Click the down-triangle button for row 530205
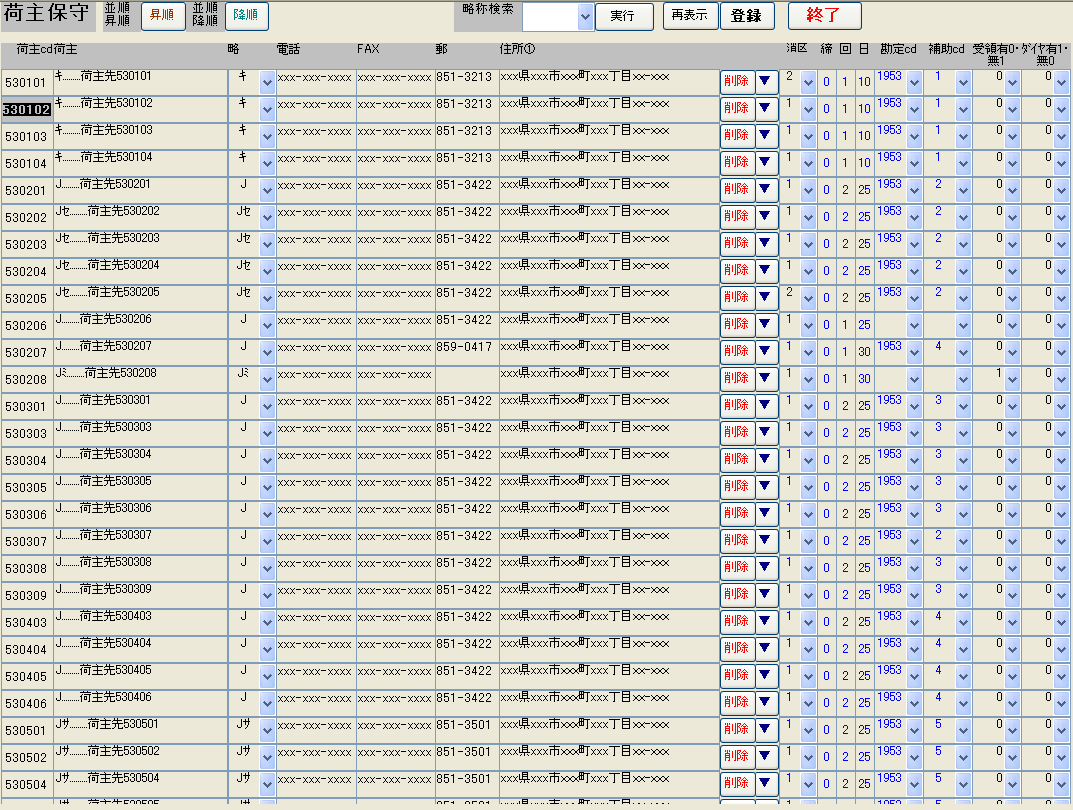1073x810 pixels. point(766,298)
